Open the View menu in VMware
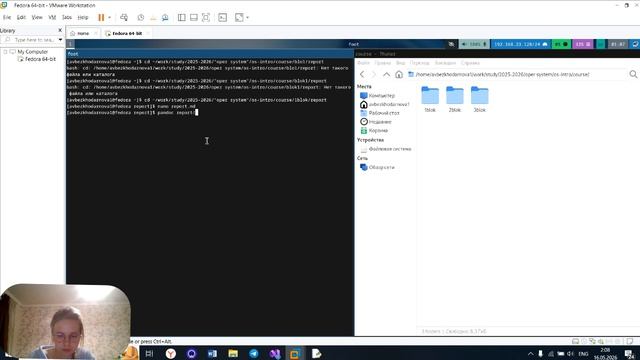 click(x=37, y=17)
